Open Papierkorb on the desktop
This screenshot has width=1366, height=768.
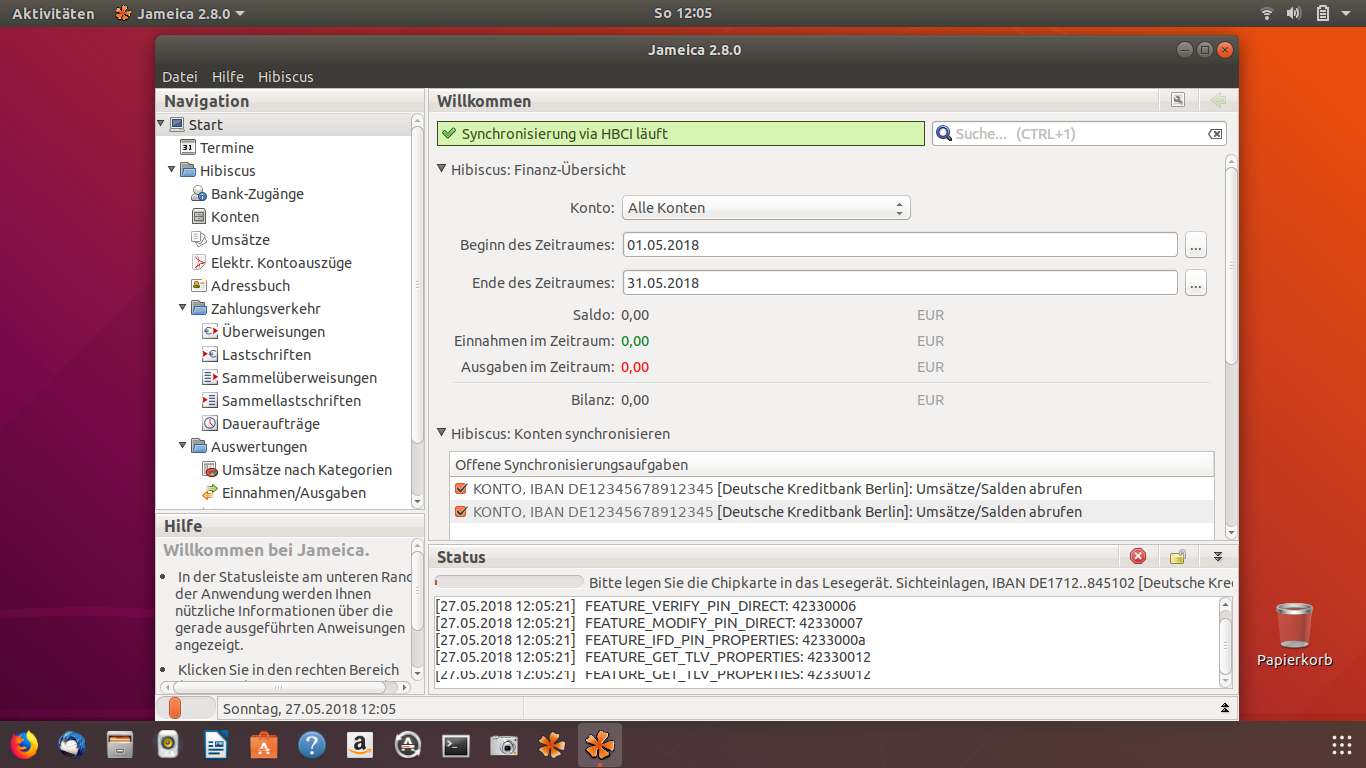1295,635
